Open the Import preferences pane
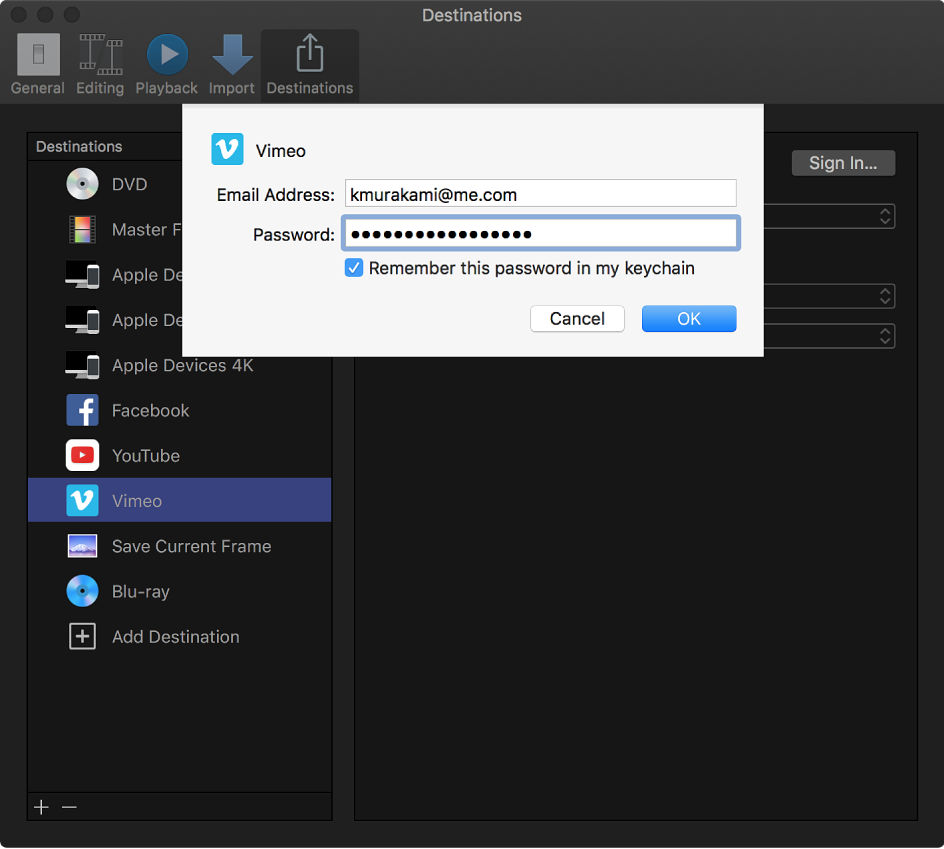Viewport: 944px width, 849px height. [232, 64]
